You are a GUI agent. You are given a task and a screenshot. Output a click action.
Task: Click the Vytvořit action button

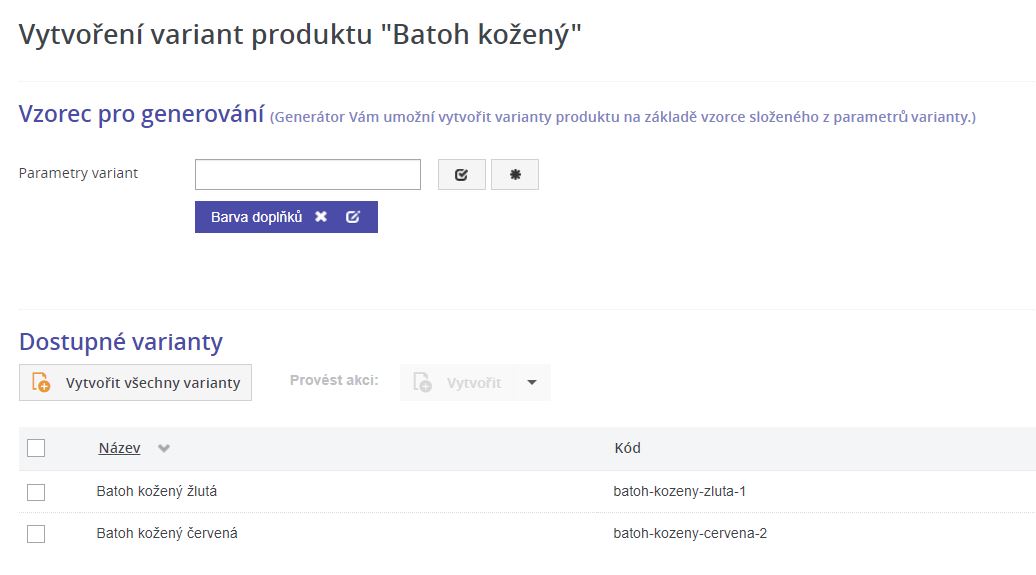coord(457,383)
